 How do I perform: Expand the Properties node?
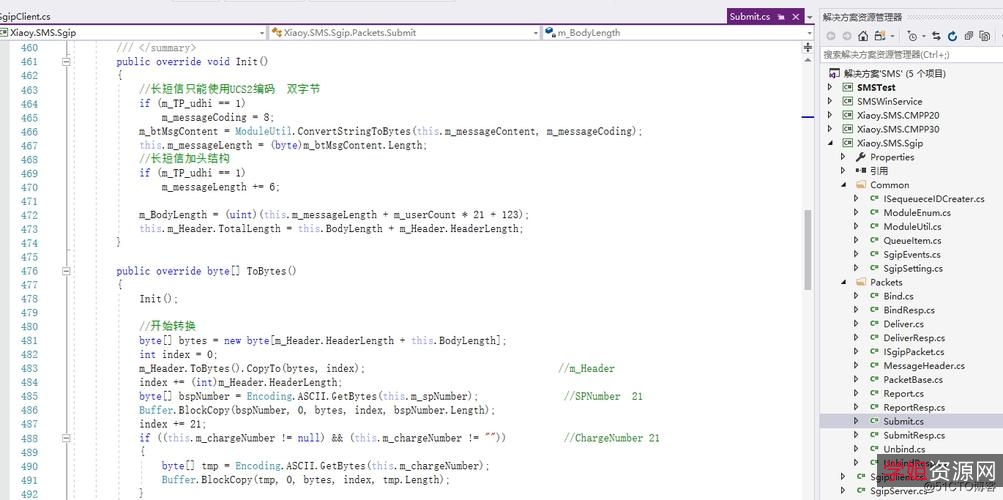click(844, 157)
